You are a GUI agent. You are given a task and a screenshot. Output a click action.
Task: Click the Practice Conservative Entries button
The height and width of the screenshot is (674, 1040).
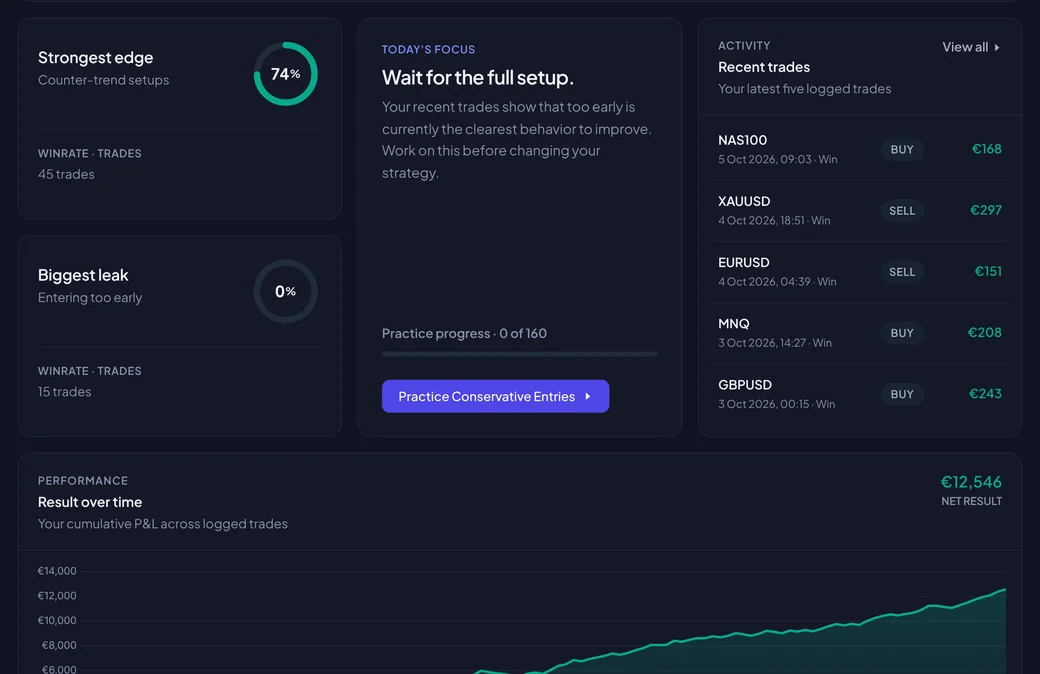(495, 396)
